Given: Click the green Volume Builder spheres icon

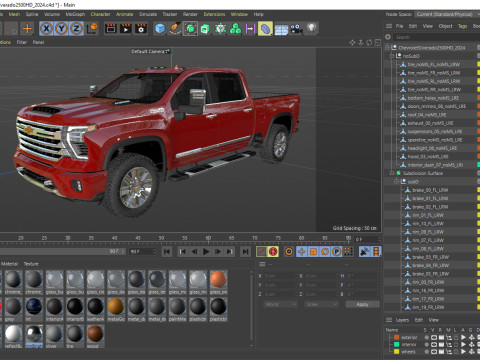Looking at the screenshot, I should (x=235, y=29).
